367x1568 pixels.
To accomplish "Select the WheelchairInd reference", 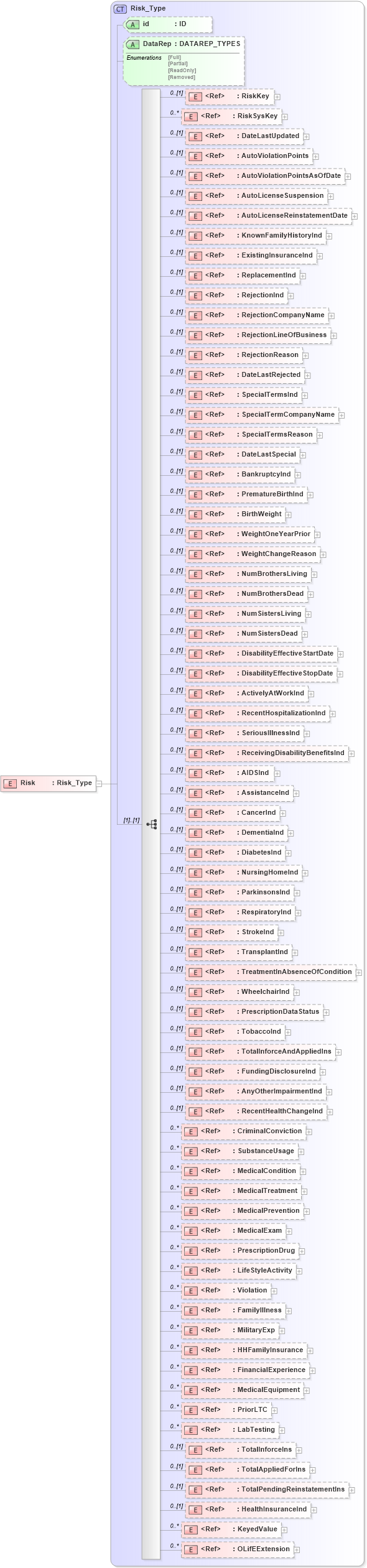I will tap(239, 992).
